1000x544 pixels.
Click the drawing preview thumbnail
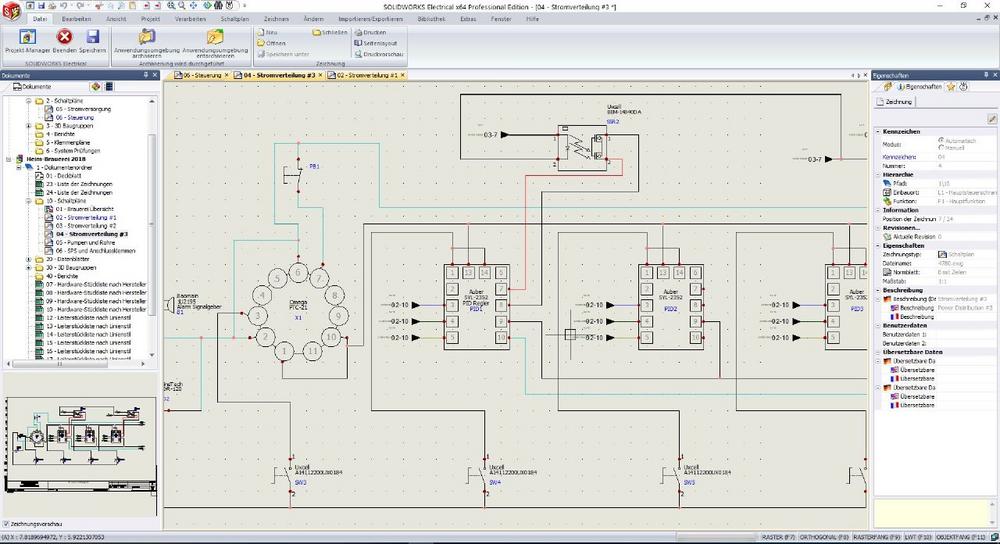(80, 446)
